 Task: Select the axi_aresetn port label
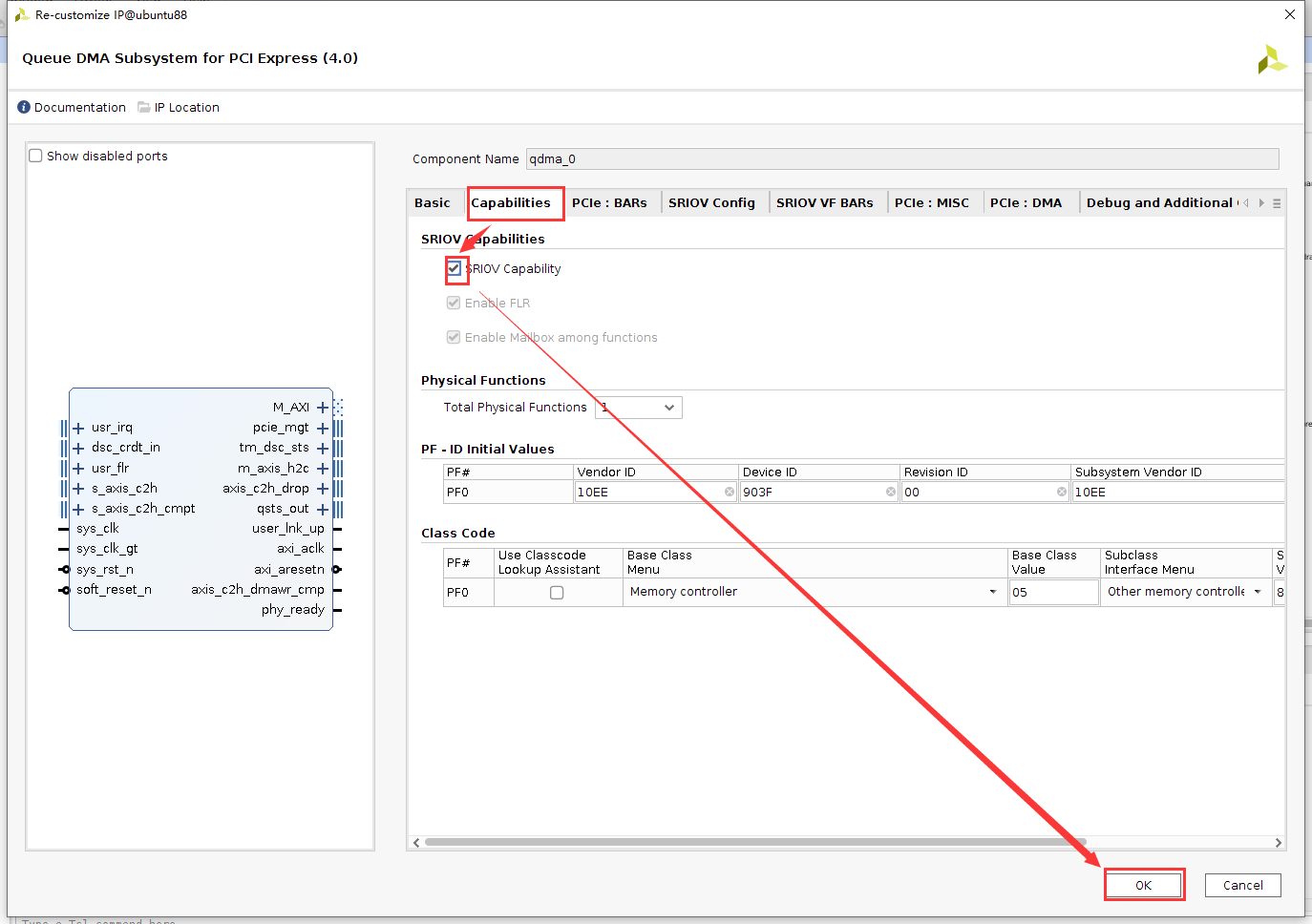(289, 569)
